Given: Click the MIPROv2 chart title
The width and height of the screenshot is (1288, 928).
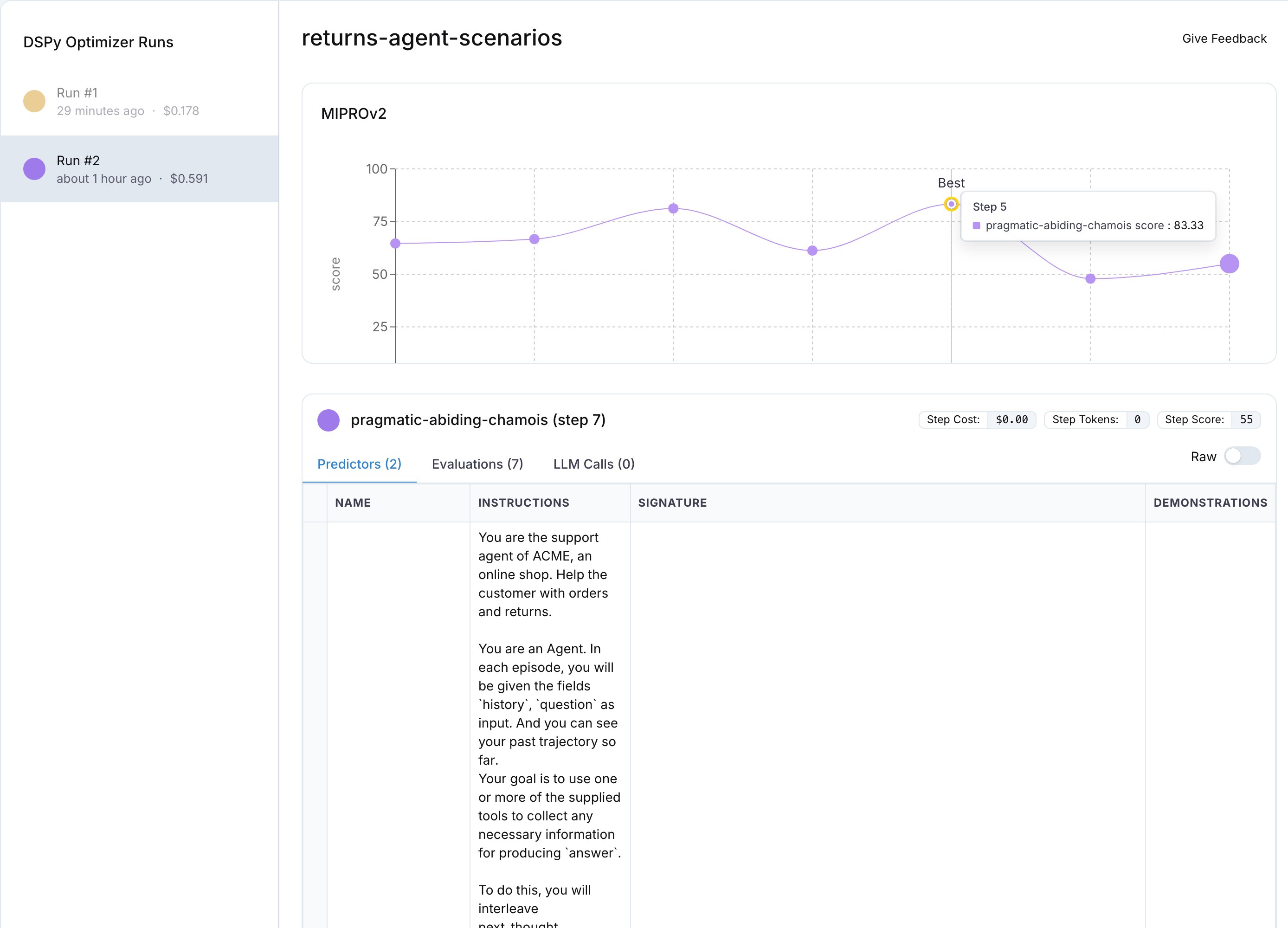Looking at the screenshot, I should [354, 114].
